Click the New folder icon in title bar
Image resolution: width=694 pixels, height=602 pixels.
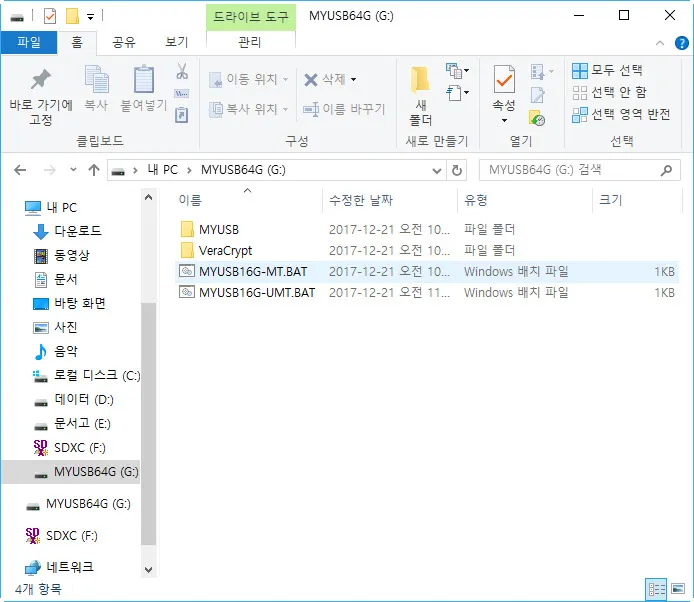click(72, 17)
